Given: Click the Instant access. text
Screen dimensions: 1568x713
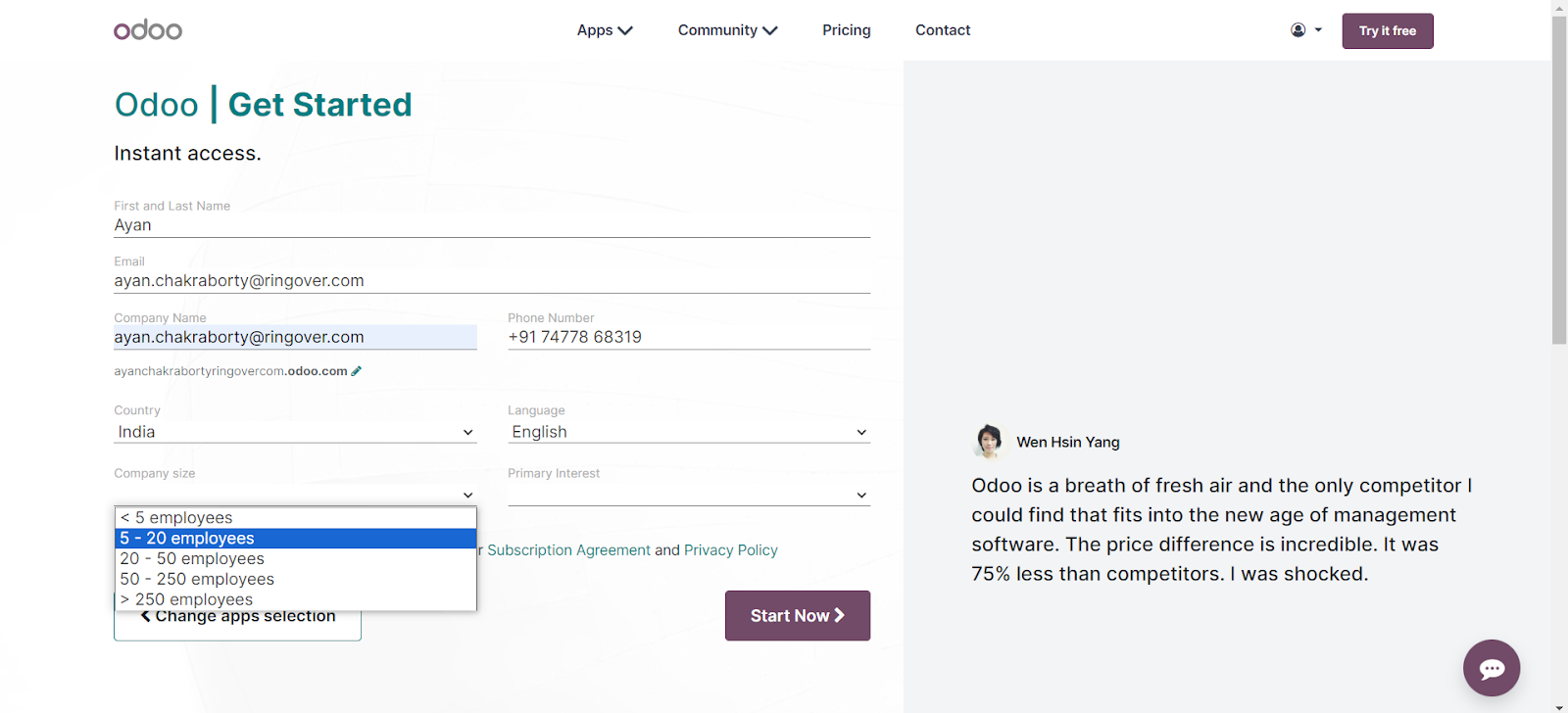Looking at the screenshot, I should pos(187,154).
